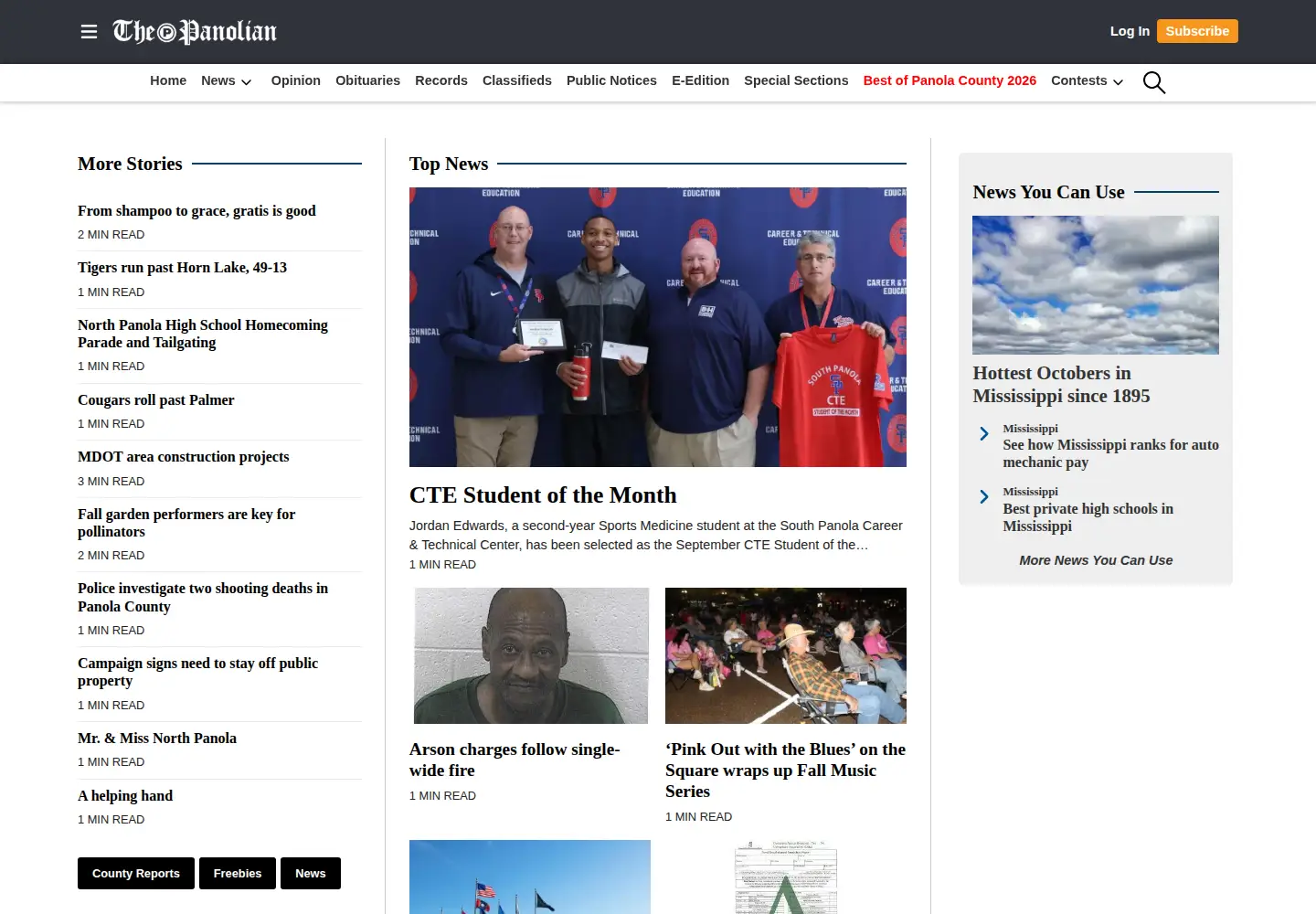This screenshot has width=1316, height=914.
Task: Open Hottest Octobers in Mississippi headline
Action: tap(1061, 385)
